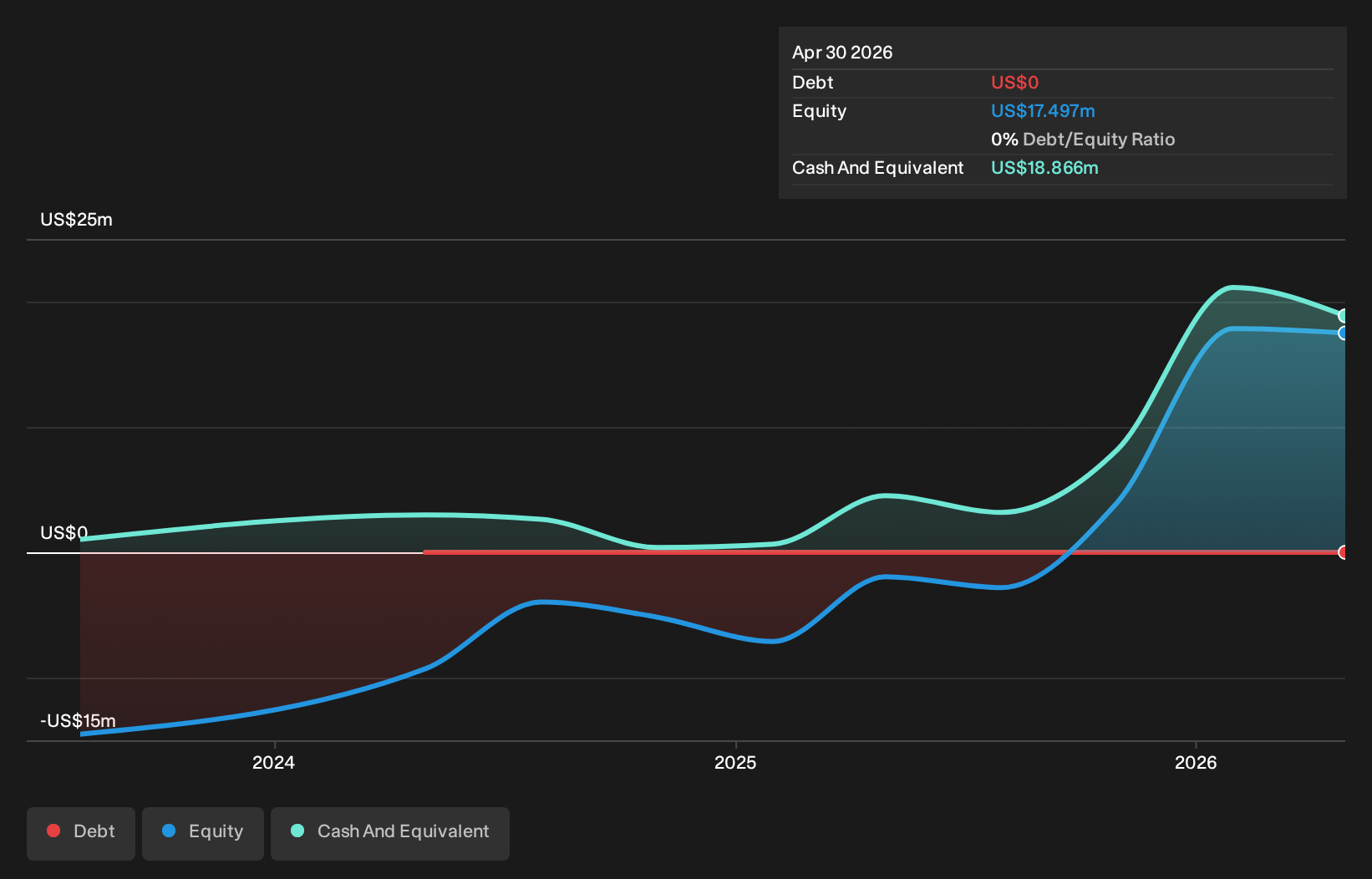The height and width of the screenshot is (879, 1372).
Task: Click the Apr 30 2026 tooltip date
Action: point(842,53)
